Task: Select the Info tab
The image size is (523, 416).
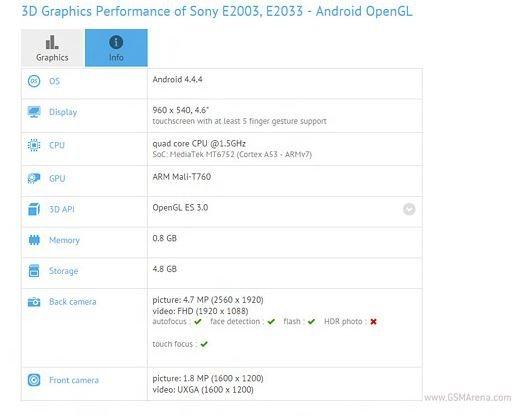Action: [x=116, y=48]
